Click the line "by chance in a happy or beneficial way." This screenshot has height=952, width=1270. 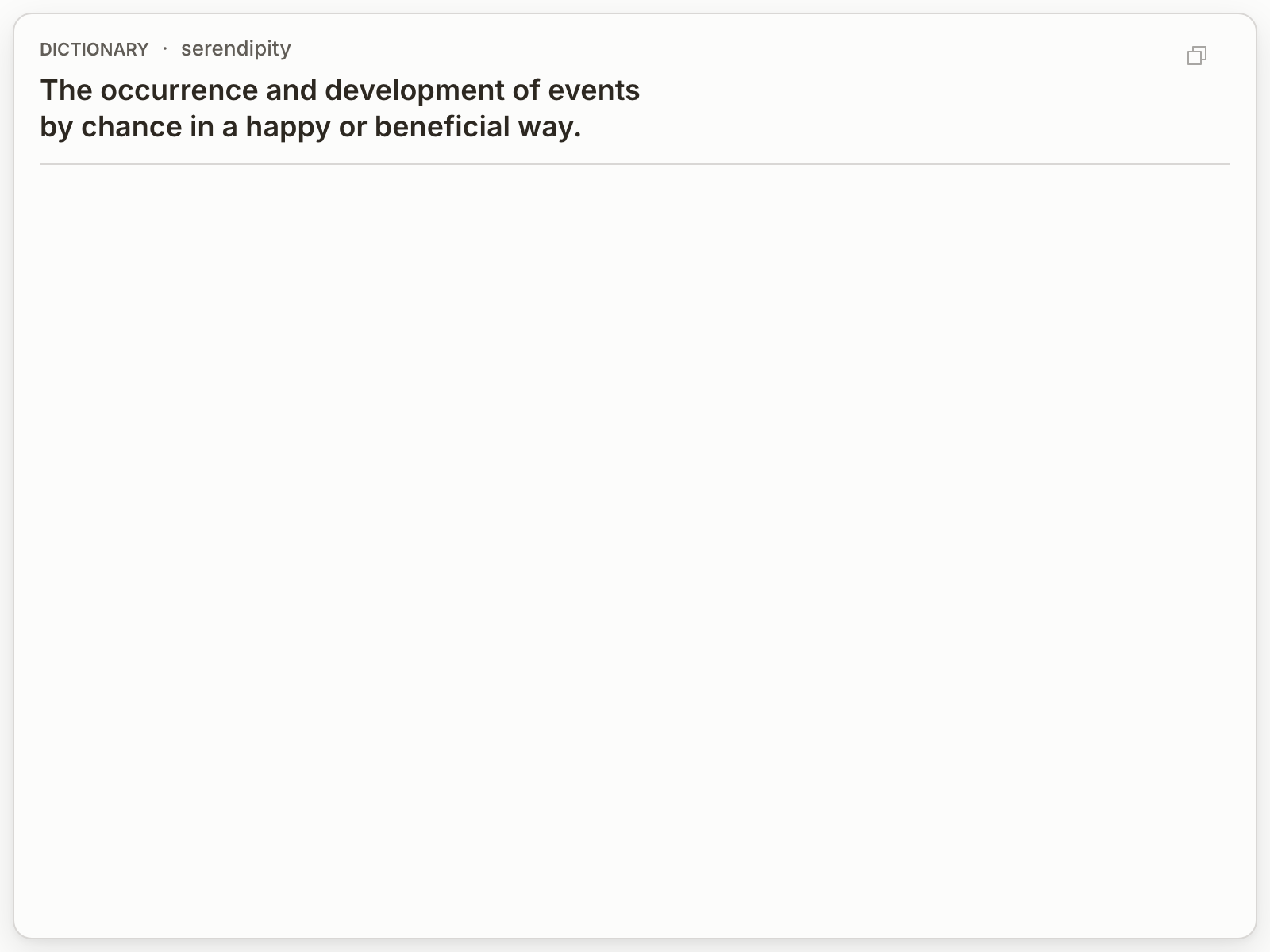pos(310,127)
